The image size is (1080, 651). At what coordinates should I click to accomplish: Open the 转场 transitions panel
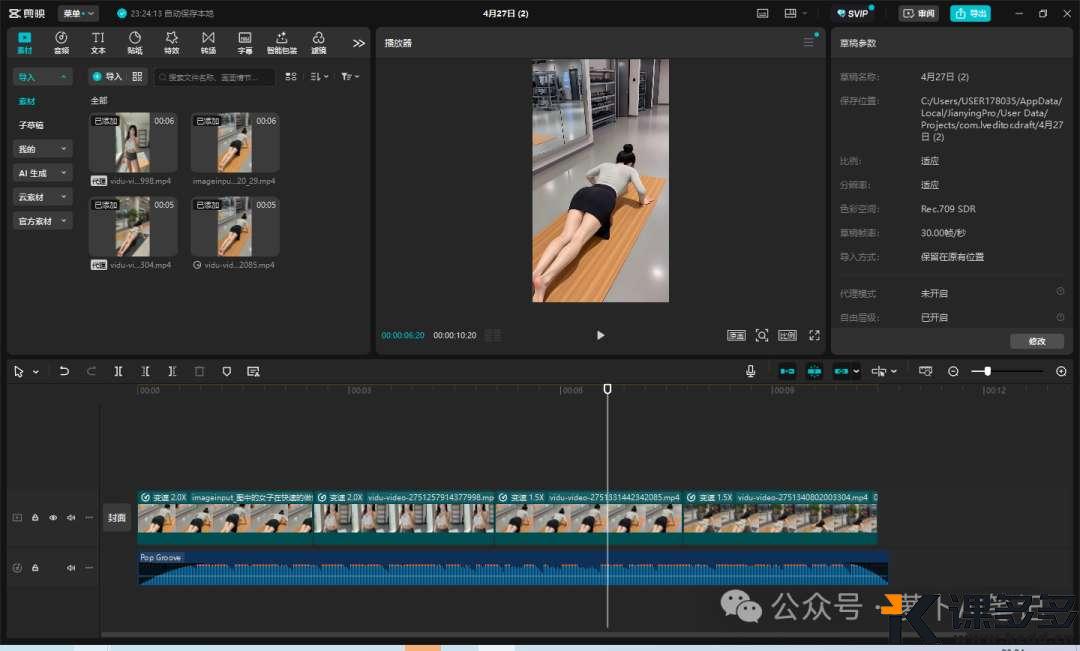208,42
